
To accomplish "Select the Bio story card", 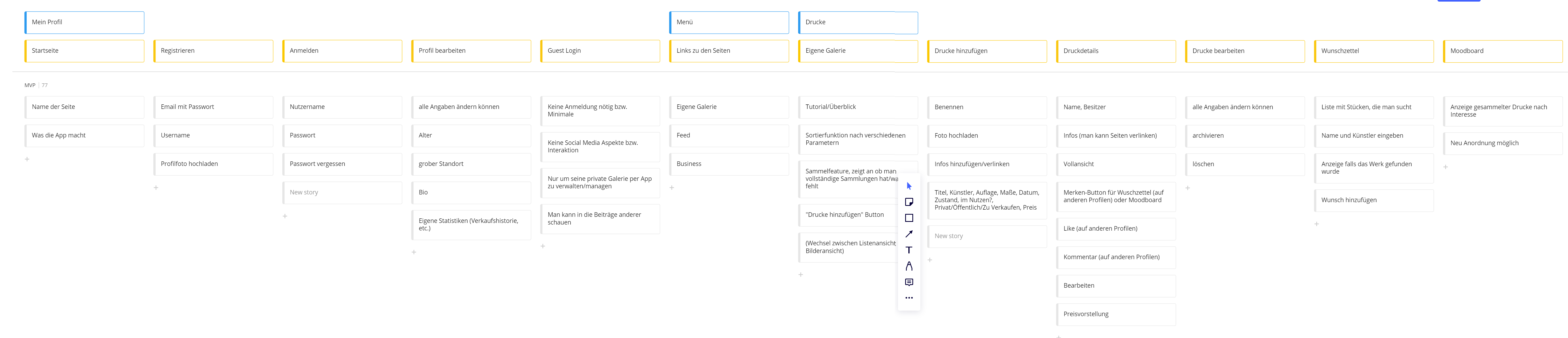I will click(471, 193).
